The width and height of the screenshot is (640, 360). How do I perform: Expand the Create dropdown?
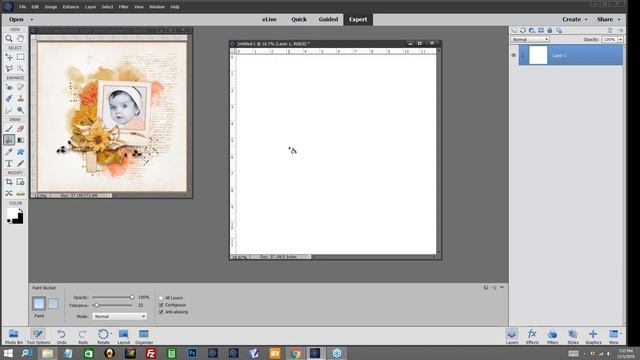tap(574, 19)
